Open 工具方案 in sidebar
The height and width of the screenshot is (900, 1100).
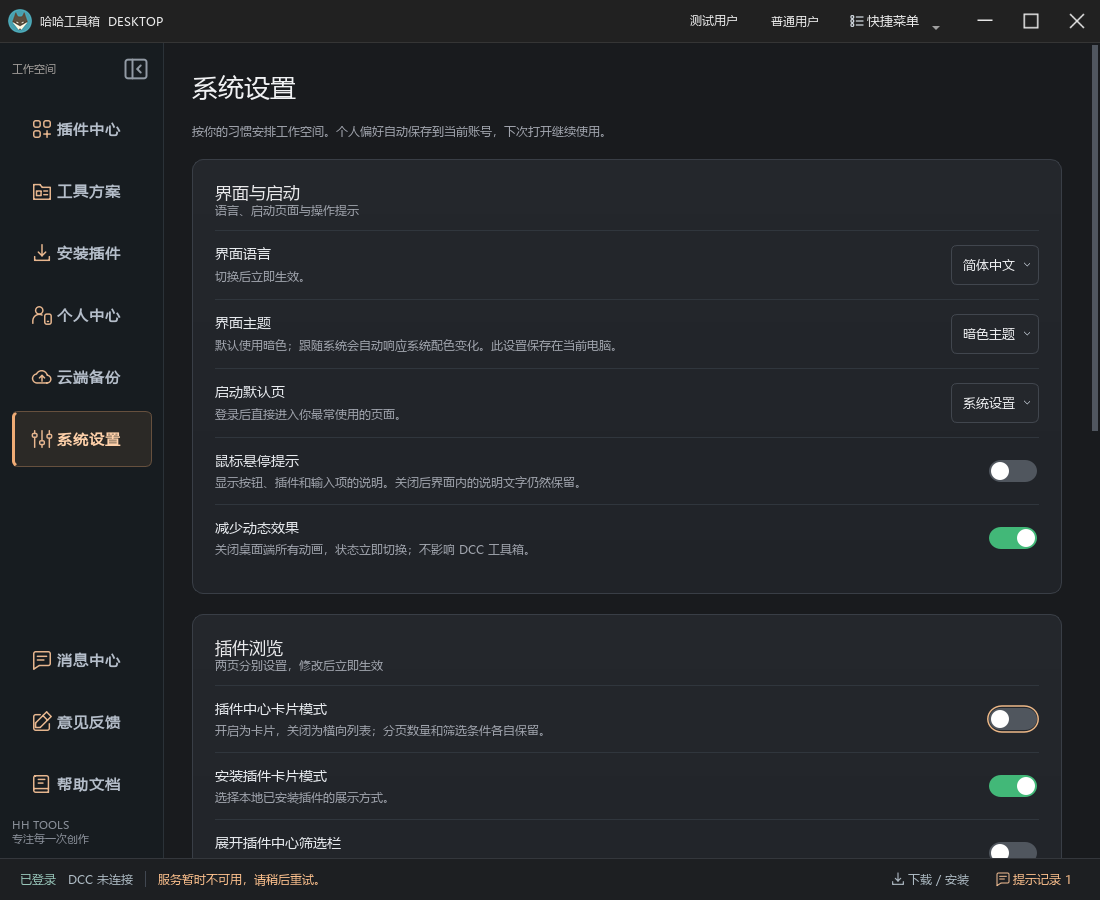click(x=81, y=192)
